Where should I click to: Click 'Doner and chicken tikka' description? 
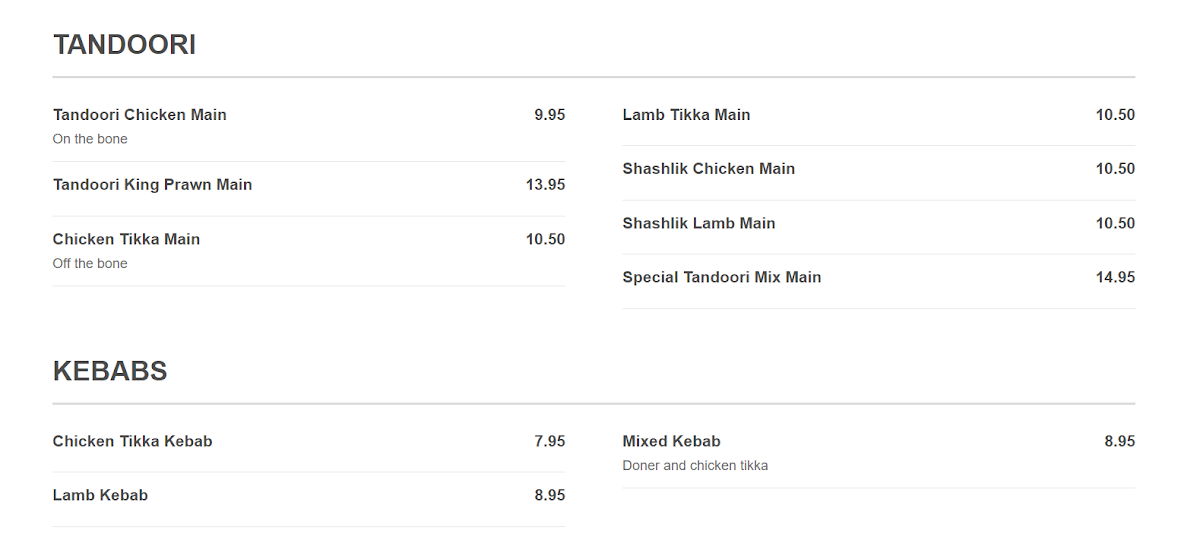click(695, 466)
